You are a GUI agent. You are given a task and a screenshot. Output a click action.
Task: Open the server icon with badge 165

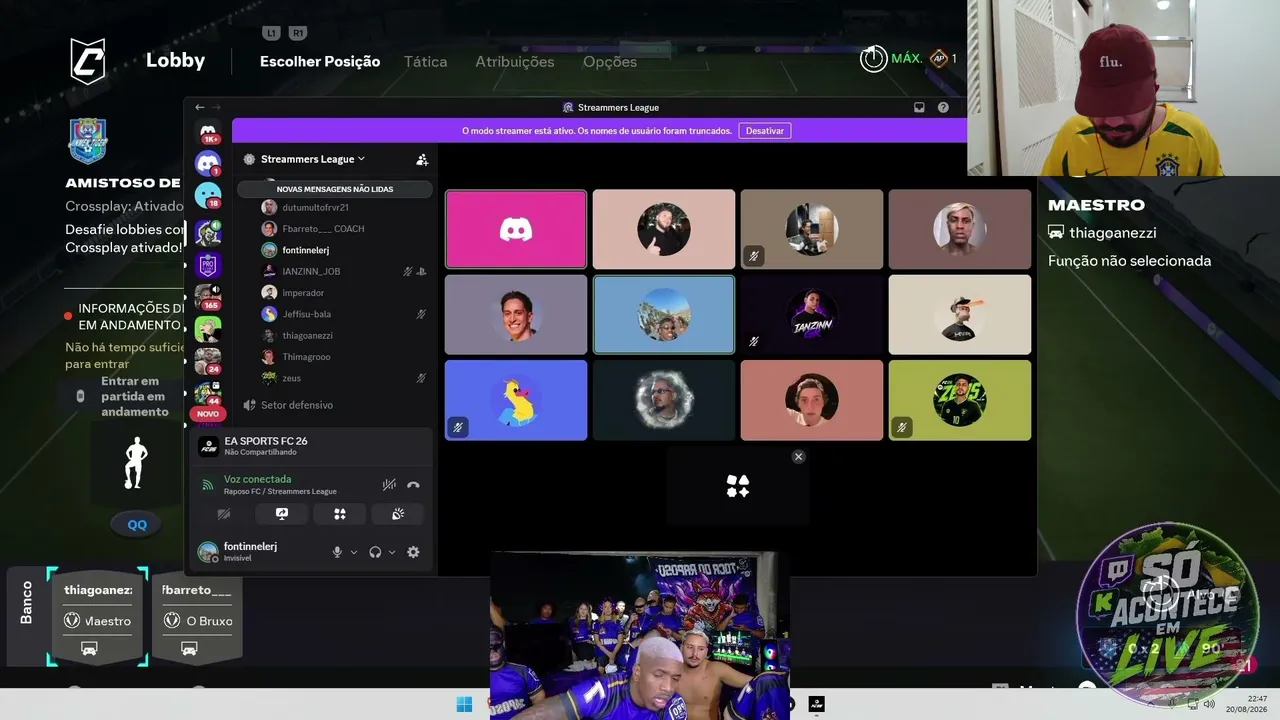[x=208, y=296]
